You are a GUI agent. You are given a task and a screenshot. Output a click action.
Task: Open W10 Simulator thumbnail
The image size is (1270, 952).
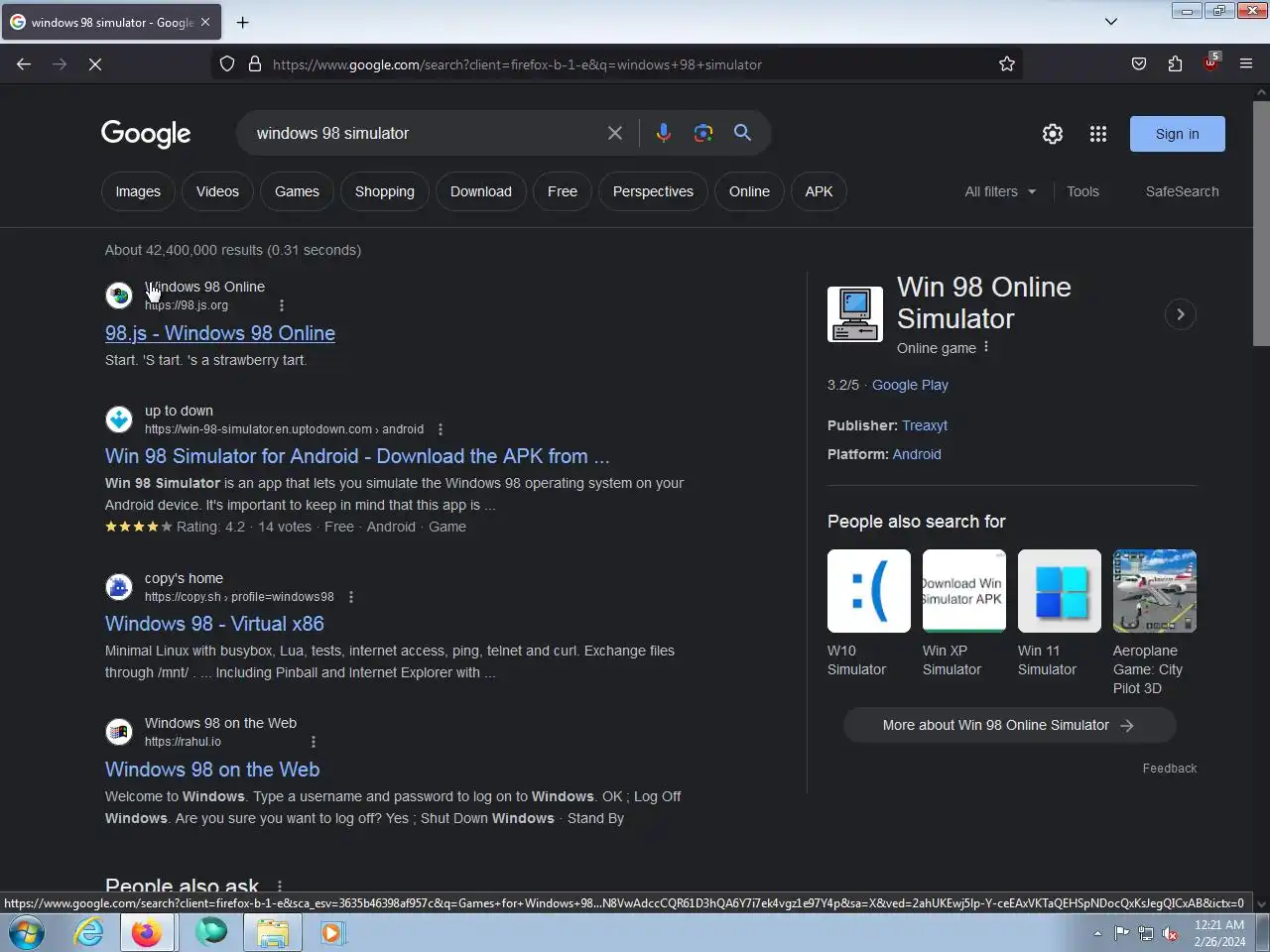pos(869,591)
